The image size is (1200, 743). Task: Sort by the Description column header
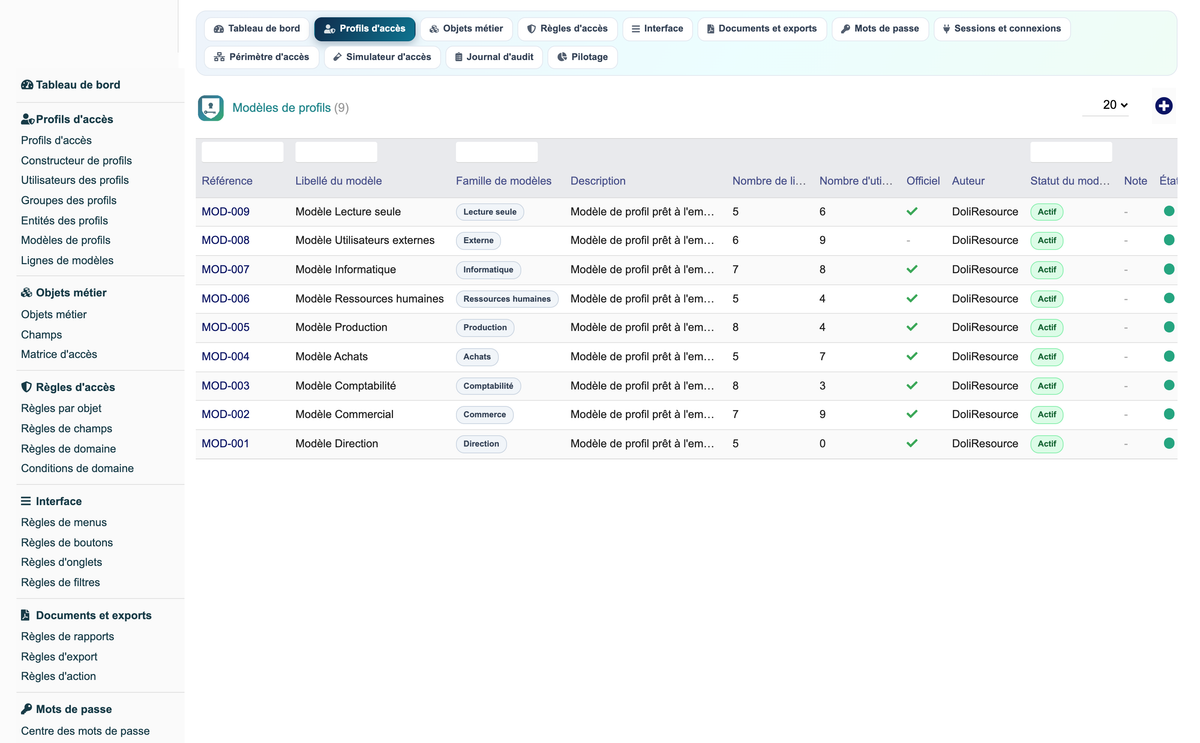tap(598, 181)
